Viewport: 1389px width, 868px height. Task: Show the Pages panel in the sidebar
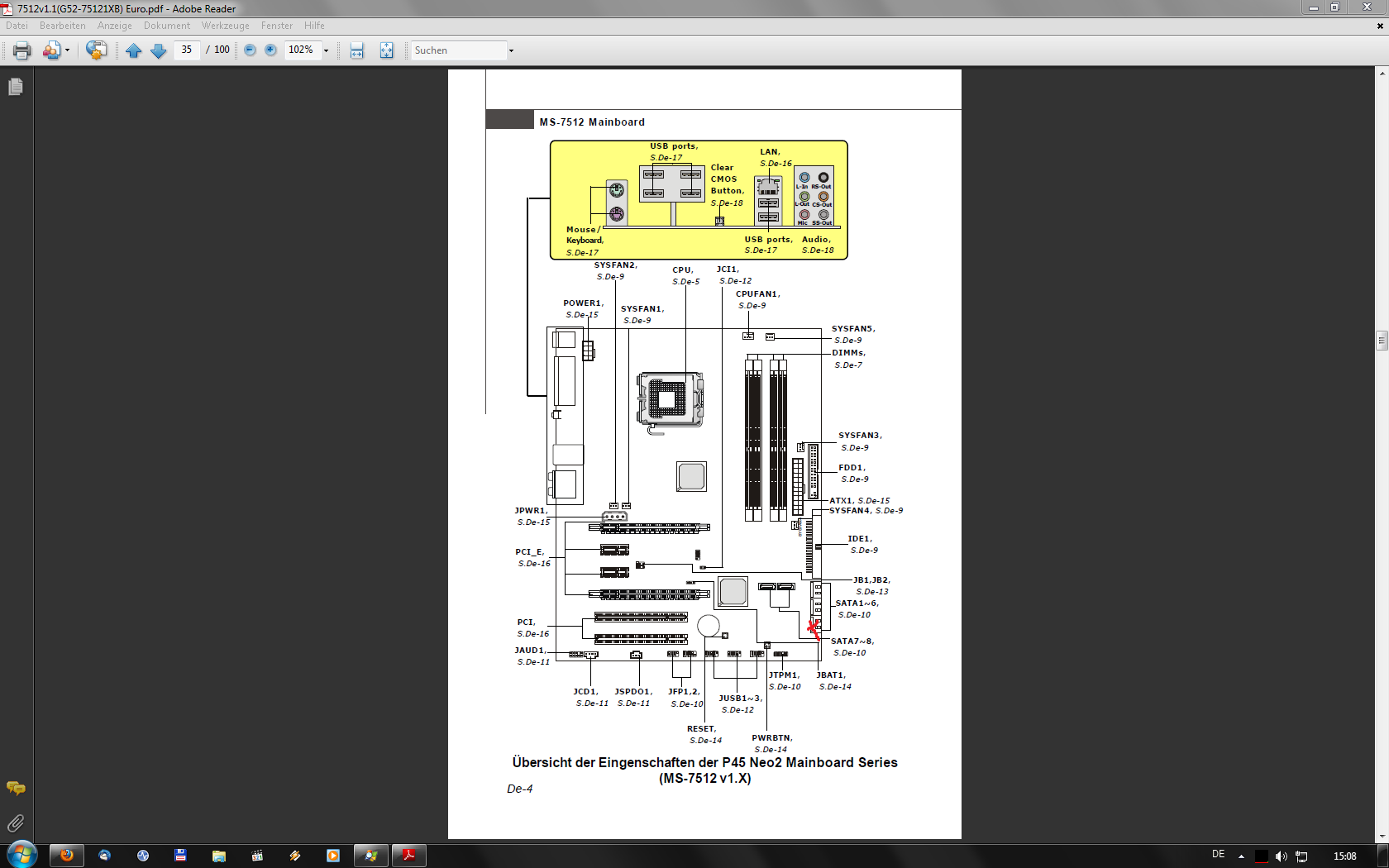click(x=16, y=87)
